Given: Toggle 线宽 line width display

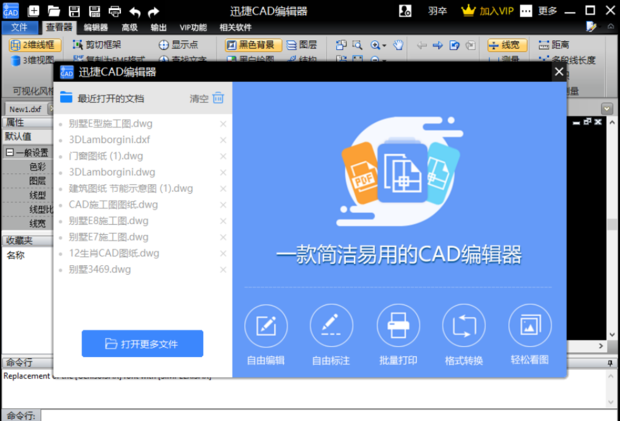Looking at the screenshot, I should [x=507, y=45].
